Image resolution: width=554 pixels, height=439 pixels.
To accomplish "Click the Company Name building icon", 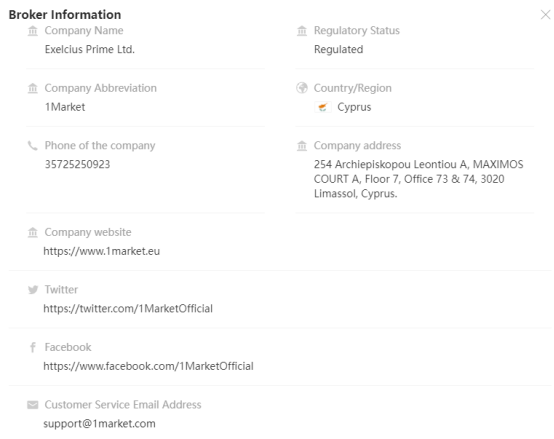I will pyautogui.click(x=33, y=31).
